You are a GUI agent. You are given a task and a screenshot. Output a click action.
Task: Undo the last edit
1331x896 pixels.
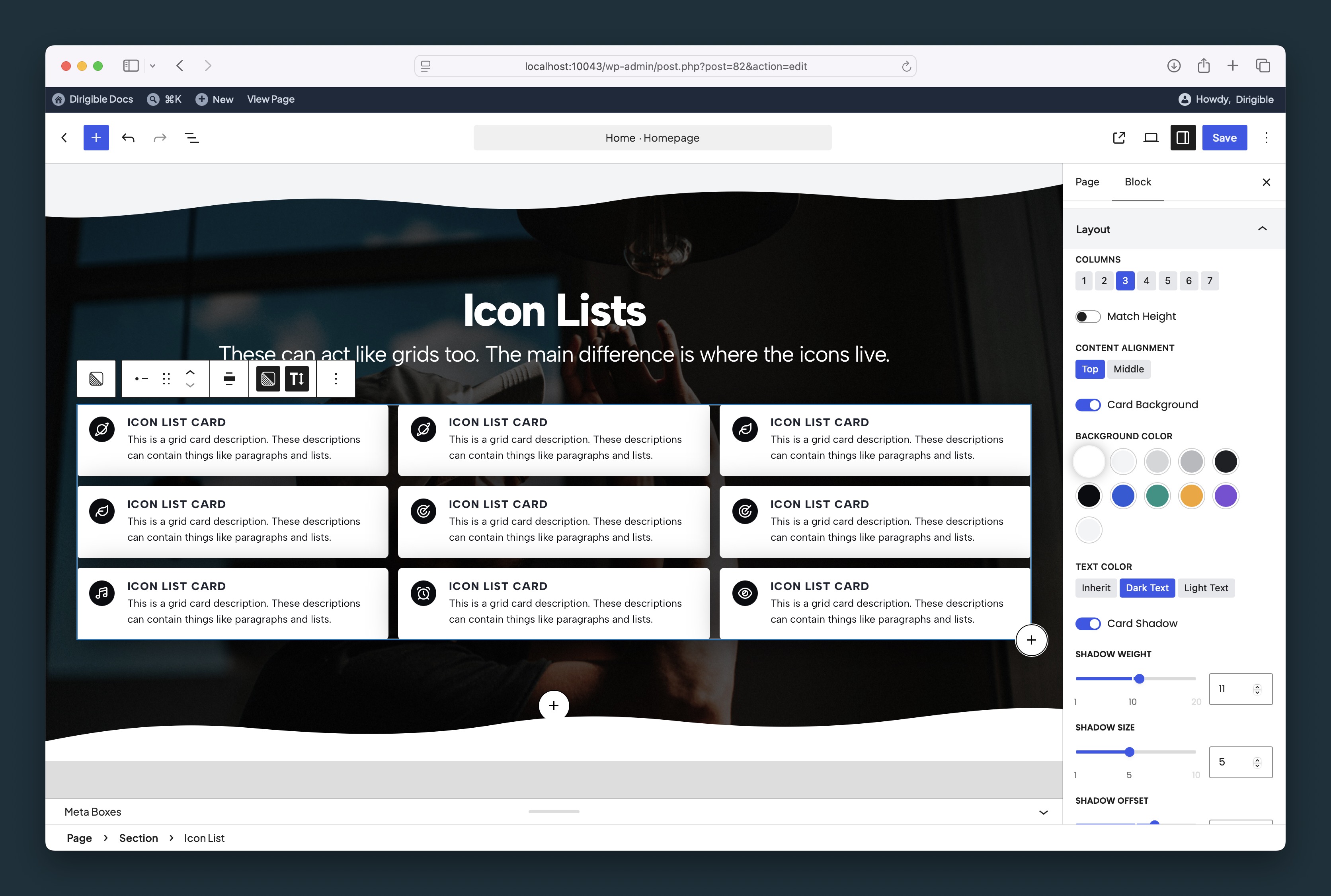click(x=128, y=138)
